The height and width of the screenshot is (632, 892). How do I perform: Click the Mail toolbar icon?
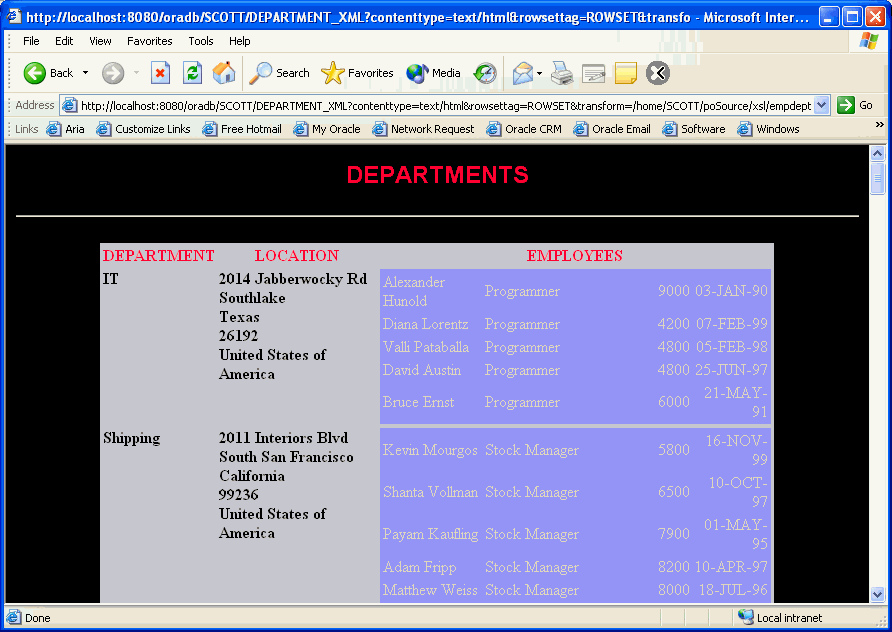pos(522,73)
